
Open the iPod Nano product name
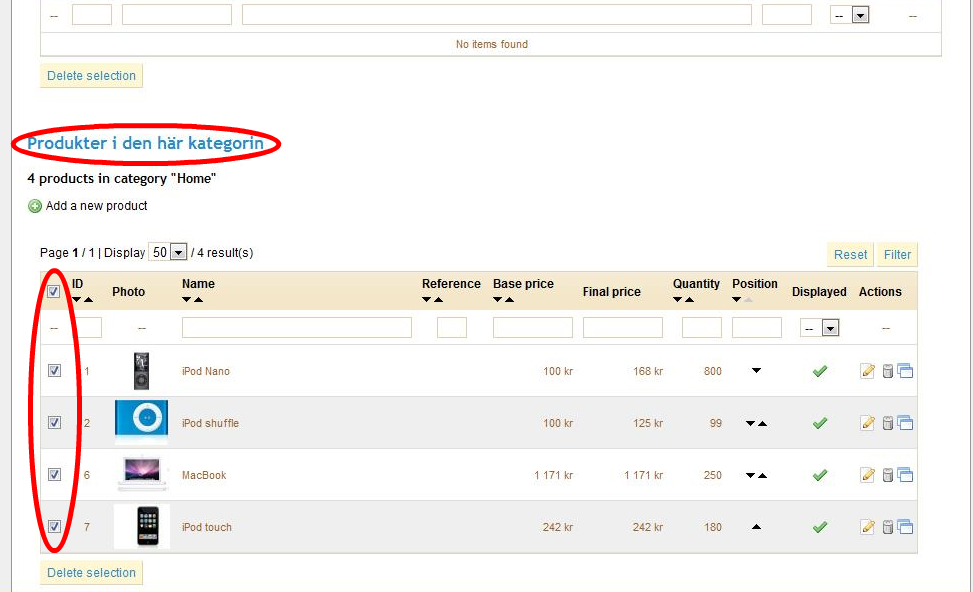tap(205, 371)
